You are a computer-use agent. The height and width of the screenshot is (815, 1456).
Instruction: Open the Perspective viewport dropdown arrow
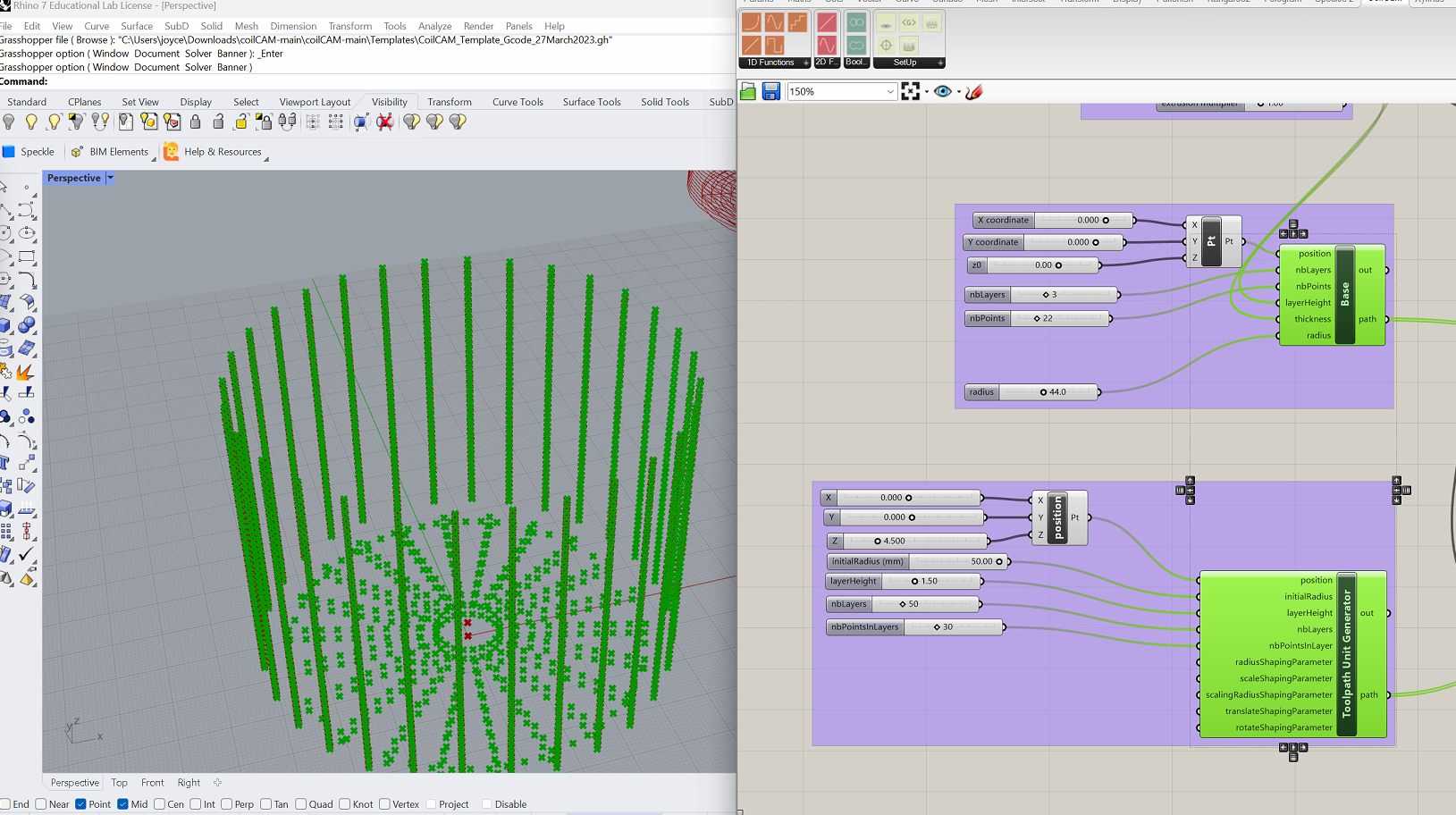[110, 178]
